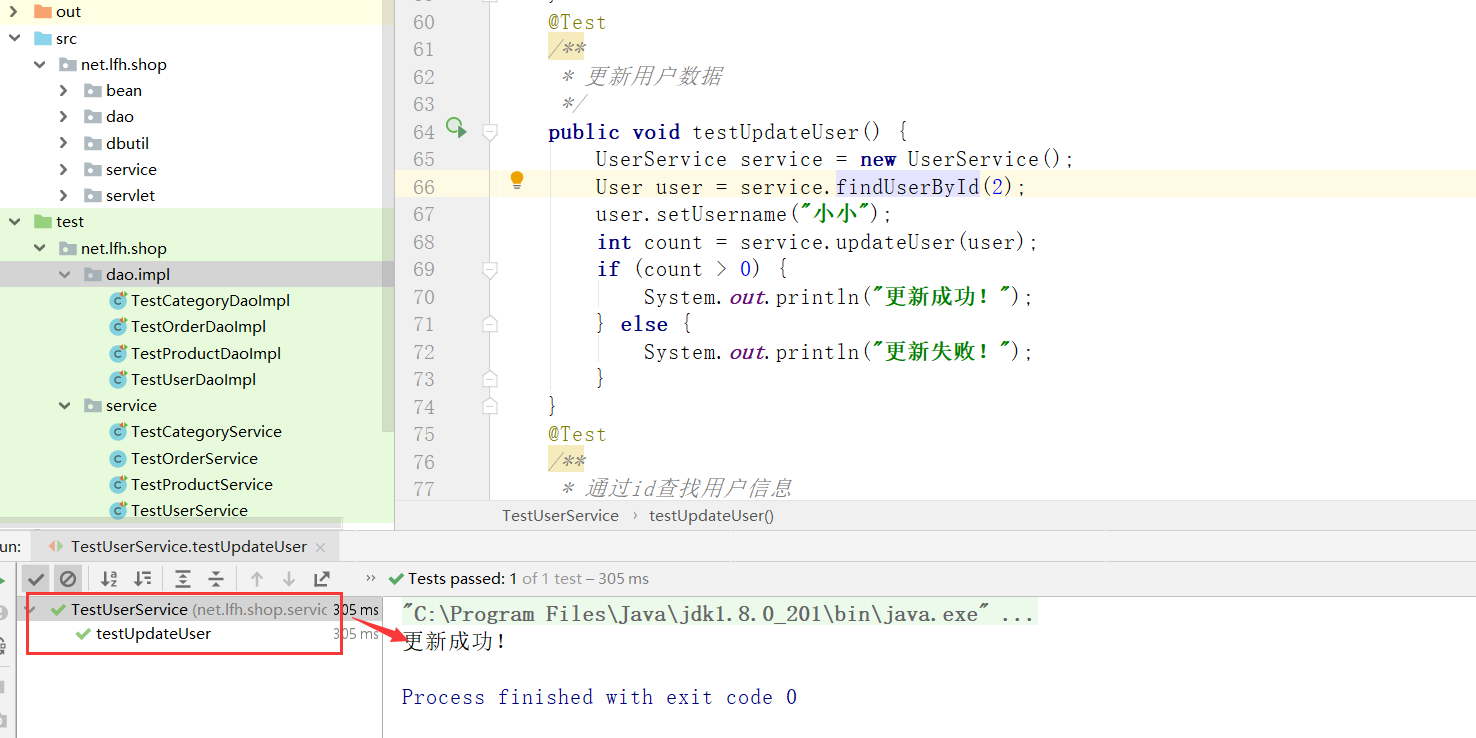The image size is (1476, 738).
Task: Click the run tab's orange-green test icon
Action: pyautogui.click(x=57, y=547)
